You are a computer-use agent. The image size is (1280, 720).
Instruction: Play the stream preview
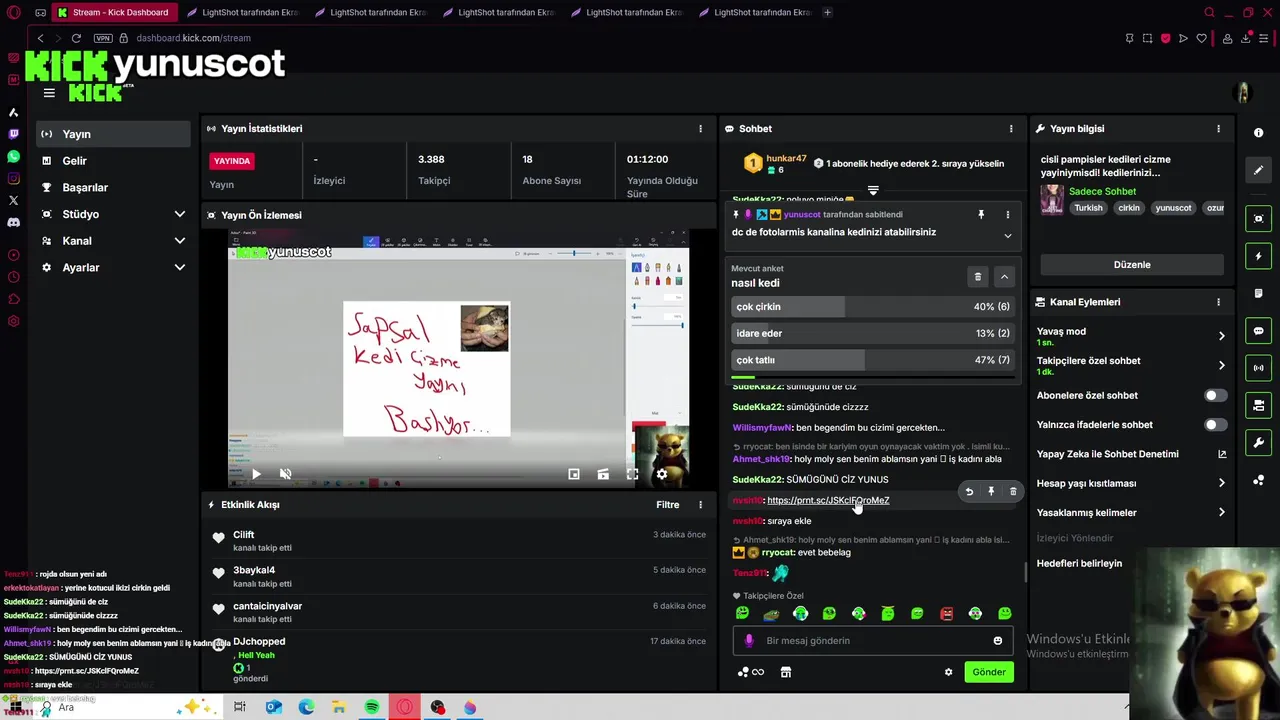point(256,474)
